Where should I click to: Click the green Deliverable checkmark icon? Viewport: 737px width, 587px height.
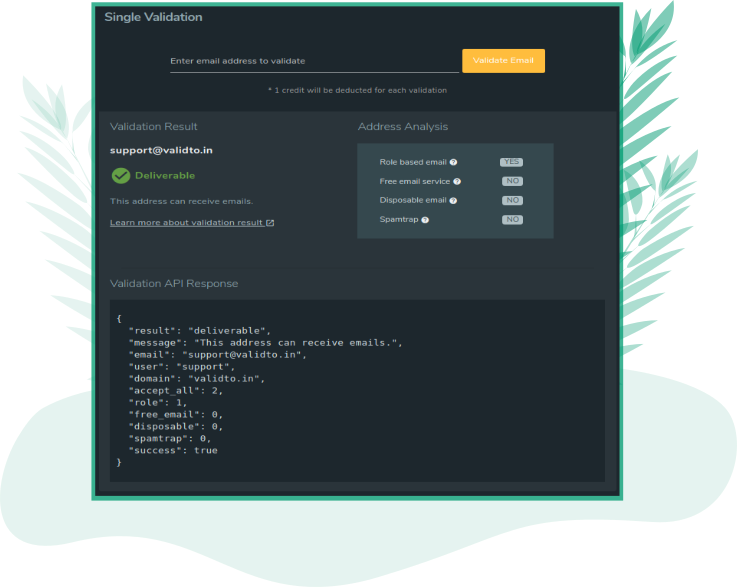(121, 176)
